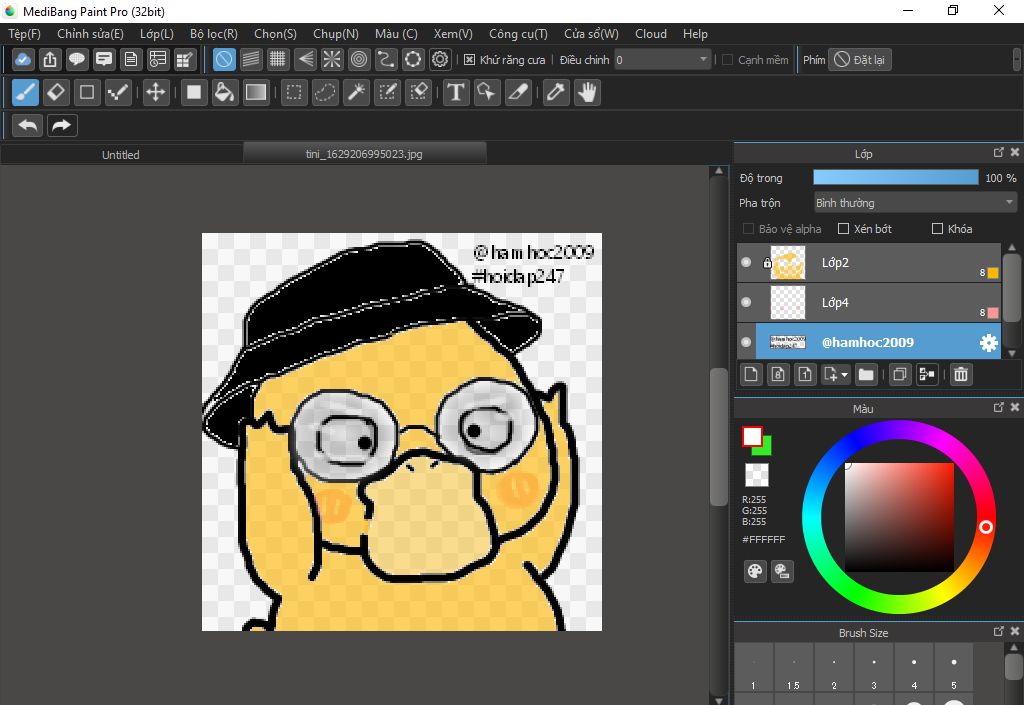Select the Brush tool
The height and width of the screenshot is (705, 1024).
click(x=26, y=93)
